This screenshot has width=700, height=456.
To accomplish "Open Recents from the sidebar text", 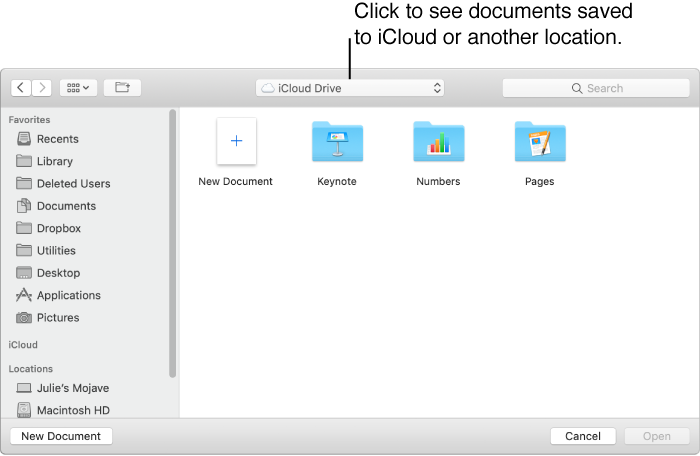I will pos(58,139).
